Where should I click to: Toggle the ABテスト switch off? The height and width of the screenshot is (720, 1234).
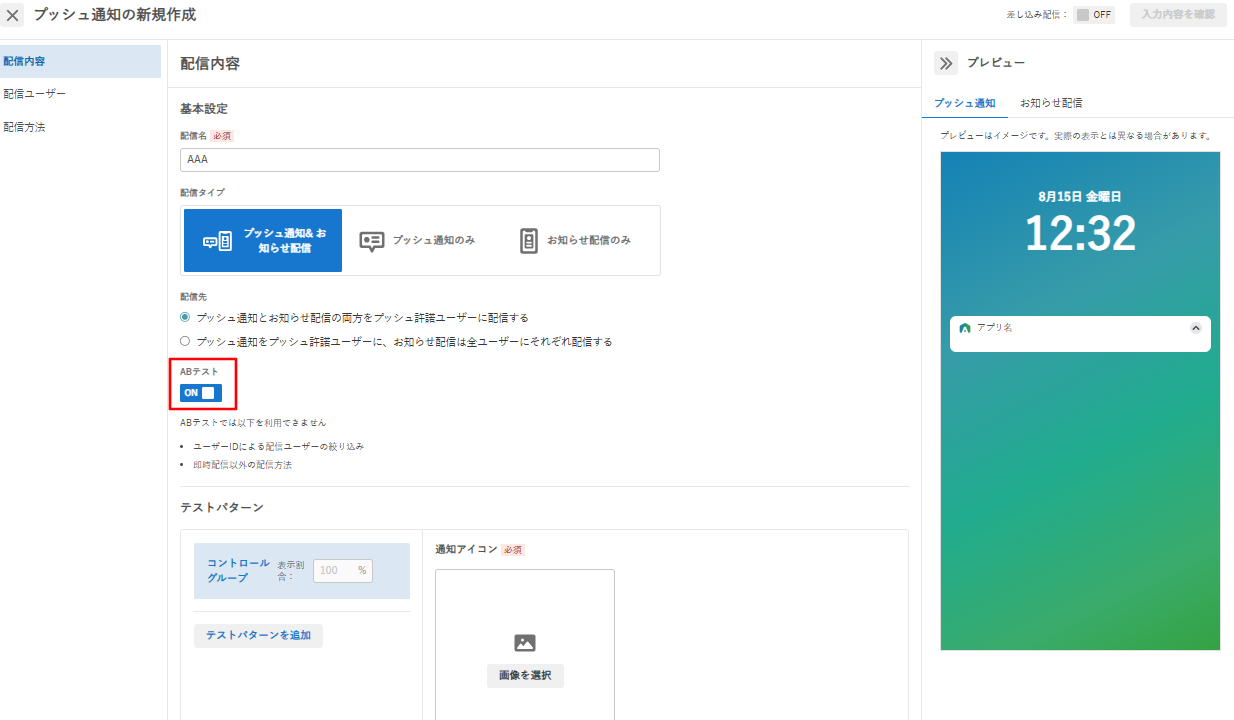point(201,393)
